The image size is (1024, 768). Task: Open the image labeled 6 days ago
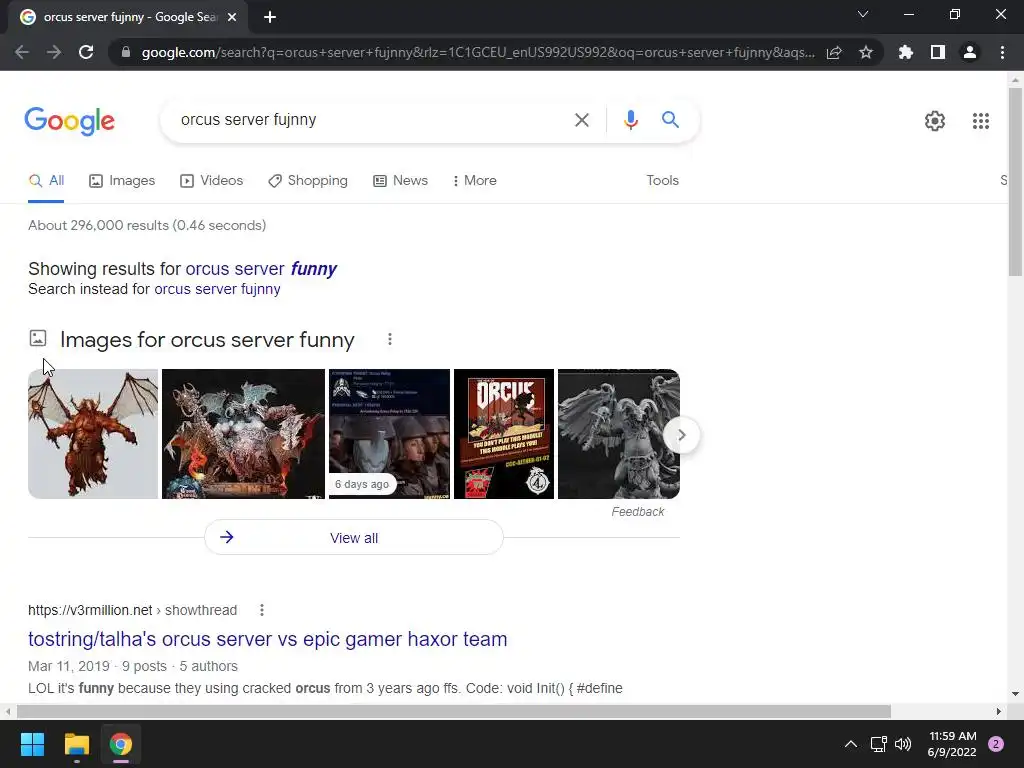389,434
